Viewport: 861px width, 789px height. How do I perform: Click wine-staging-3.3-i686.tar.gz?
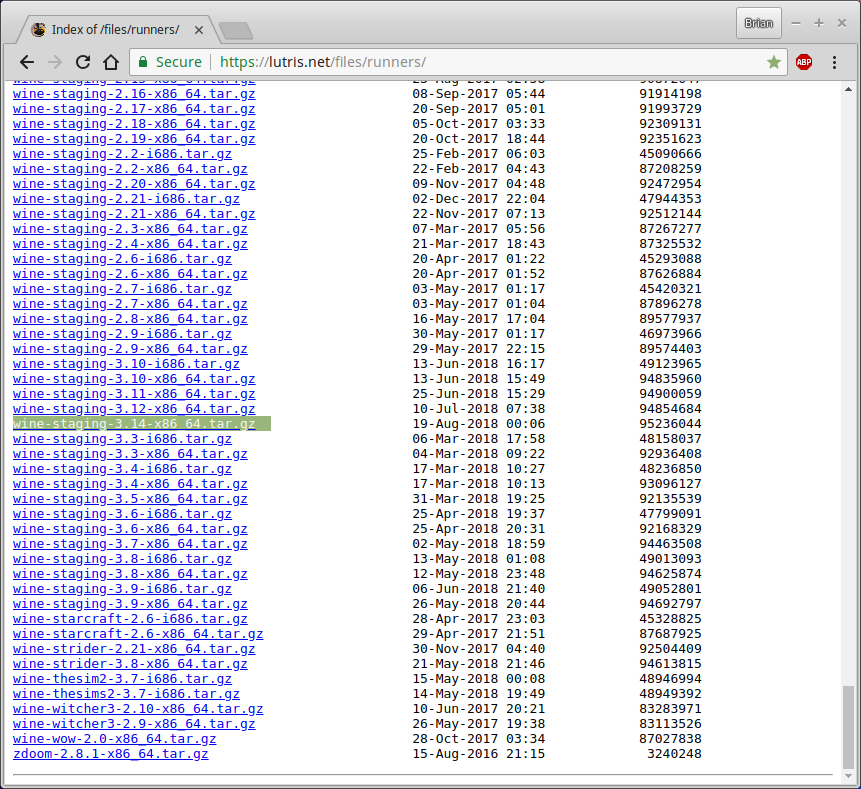coord(122,439)
